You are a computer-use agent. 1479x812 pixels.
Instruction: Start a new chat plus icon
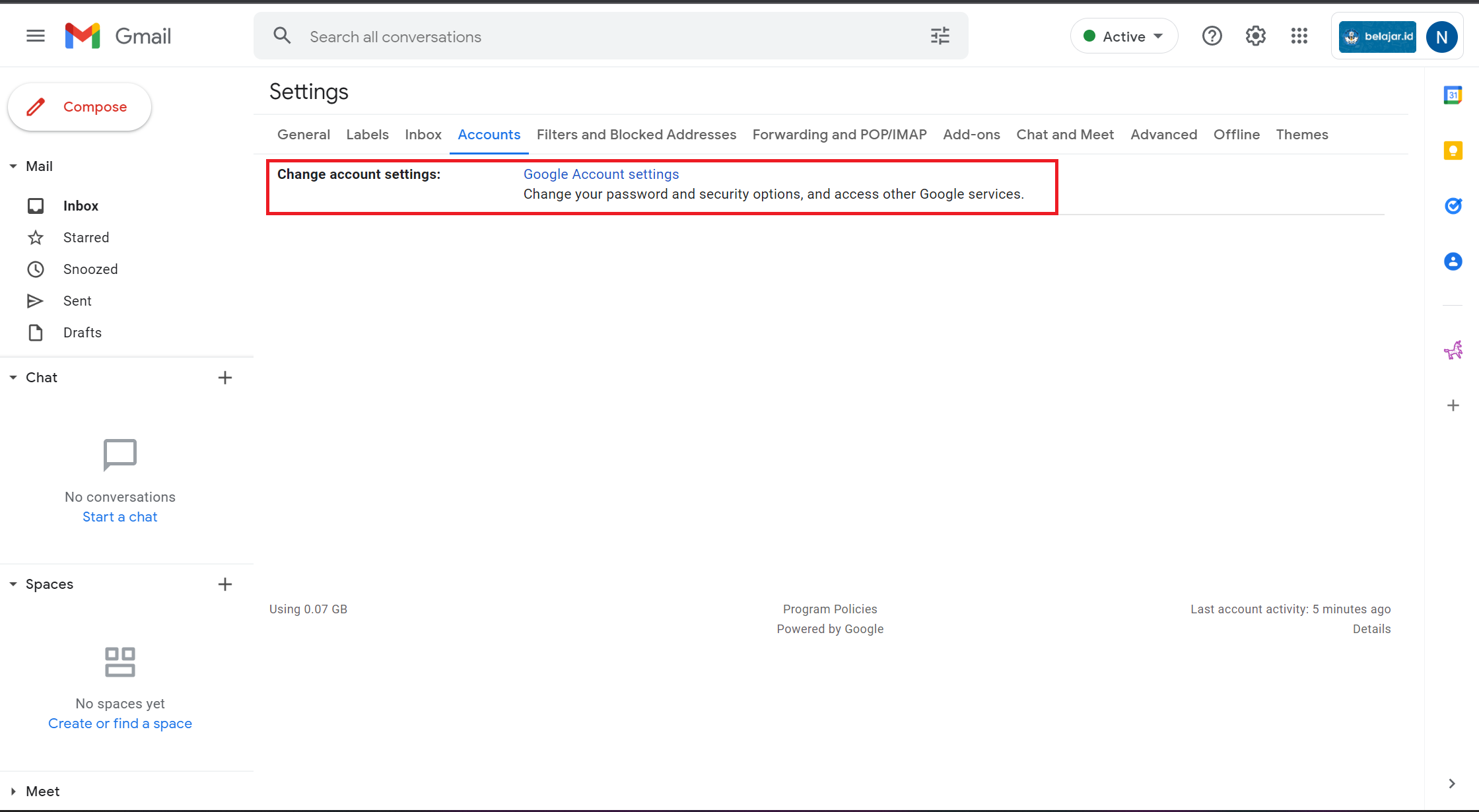[225, 378]
